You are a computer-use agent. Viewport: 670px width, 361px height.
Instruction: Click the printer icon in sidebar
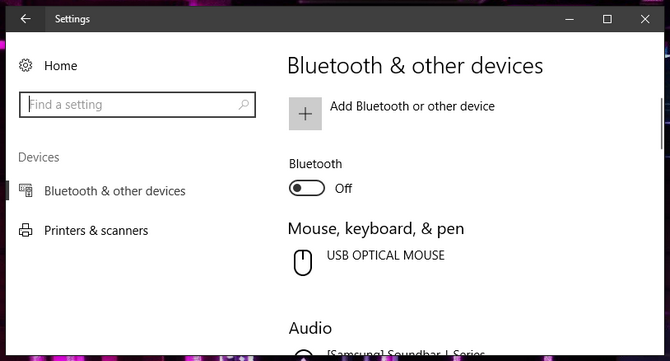26,230
